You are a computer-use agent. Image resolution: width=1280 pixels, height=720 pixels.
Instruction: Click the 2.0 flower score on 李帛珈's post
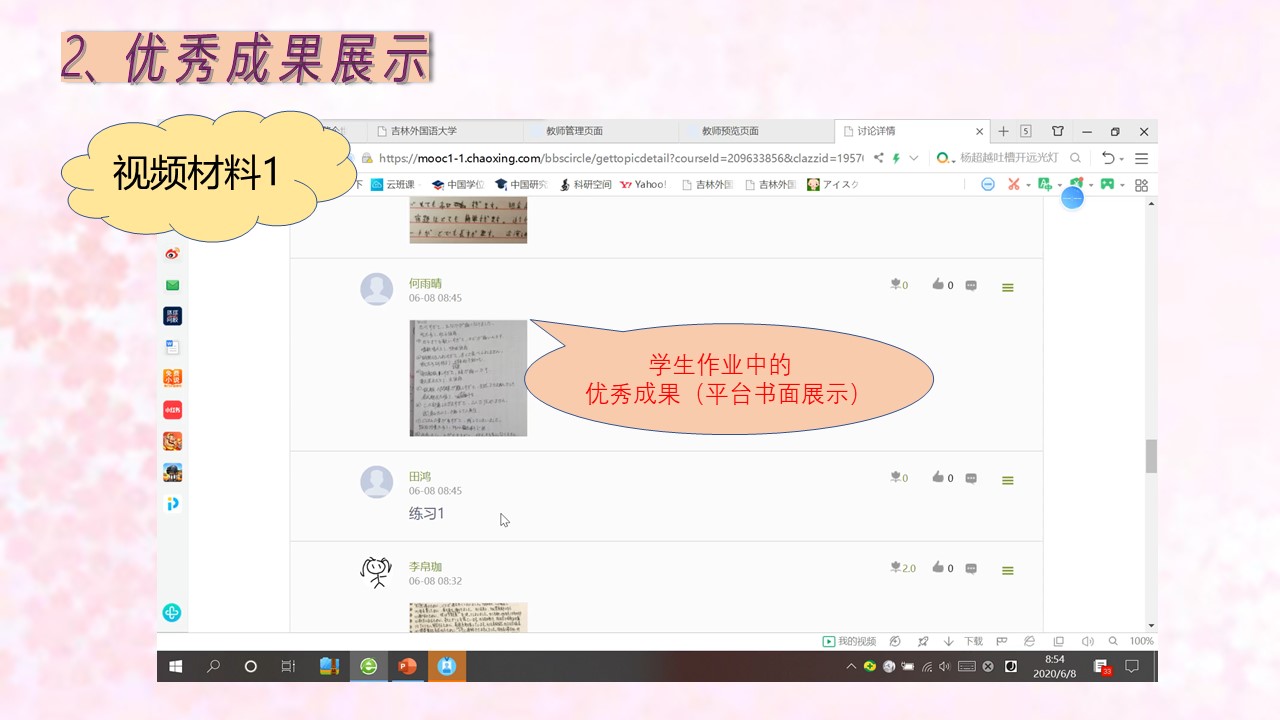[x=903, y=568]
